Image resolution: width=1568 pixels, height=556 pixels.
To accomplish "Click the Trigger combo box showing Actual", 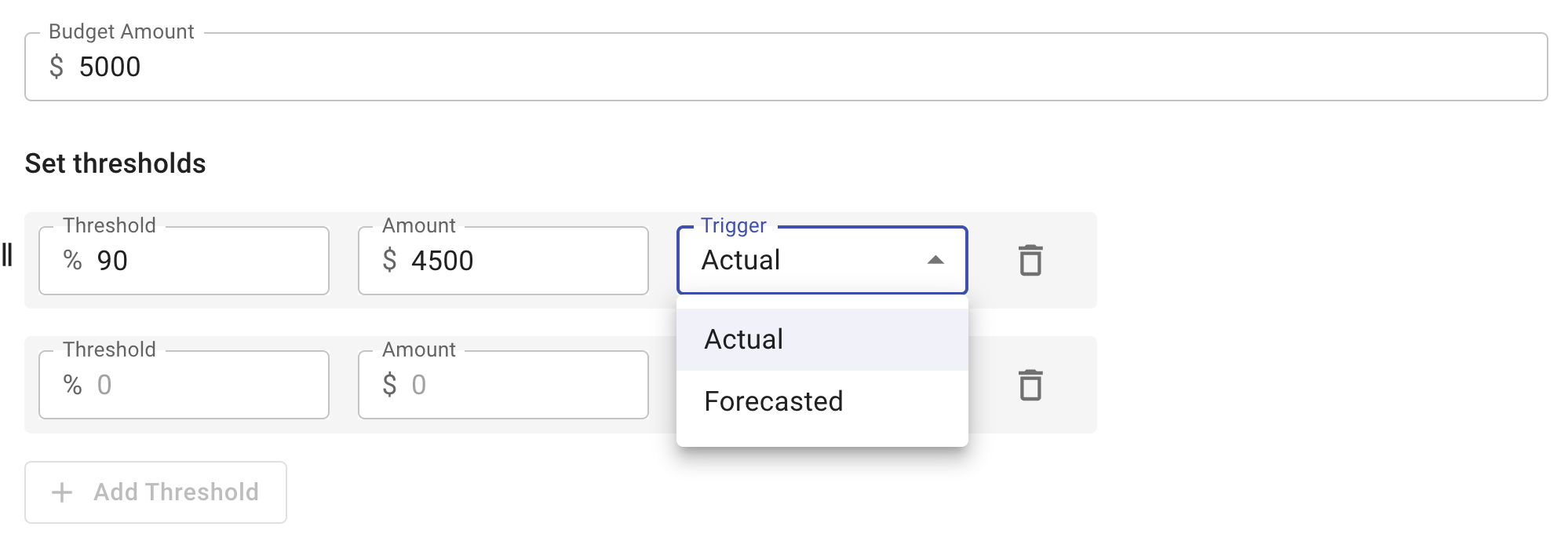I will (x=800, y=261).
